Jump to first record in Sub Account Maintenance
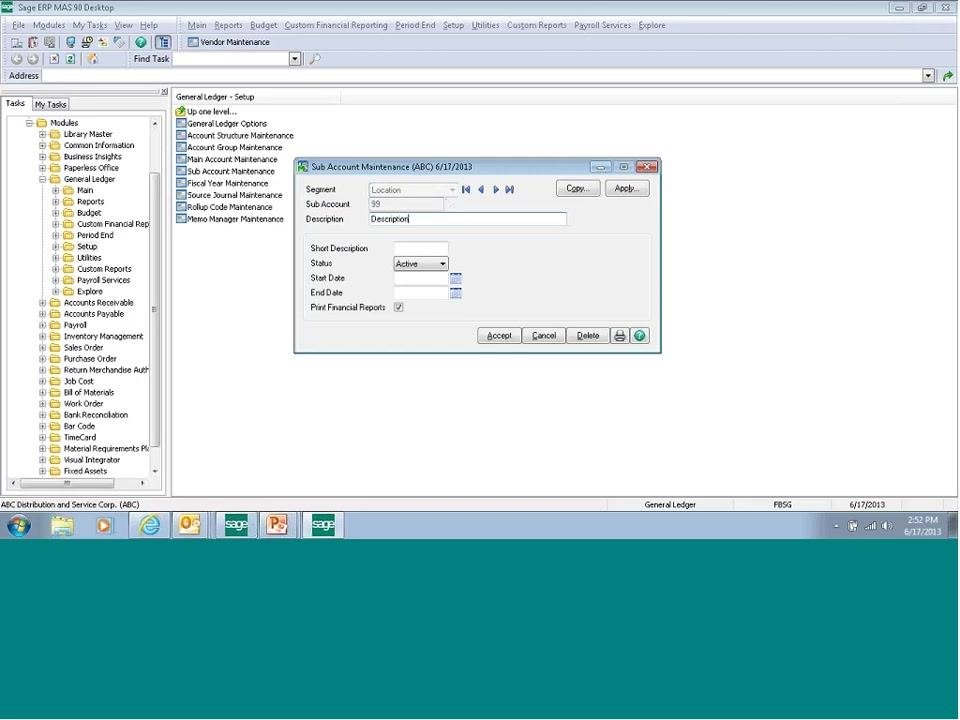The height and width of the screenshot is (720, 960). (466, 190)
